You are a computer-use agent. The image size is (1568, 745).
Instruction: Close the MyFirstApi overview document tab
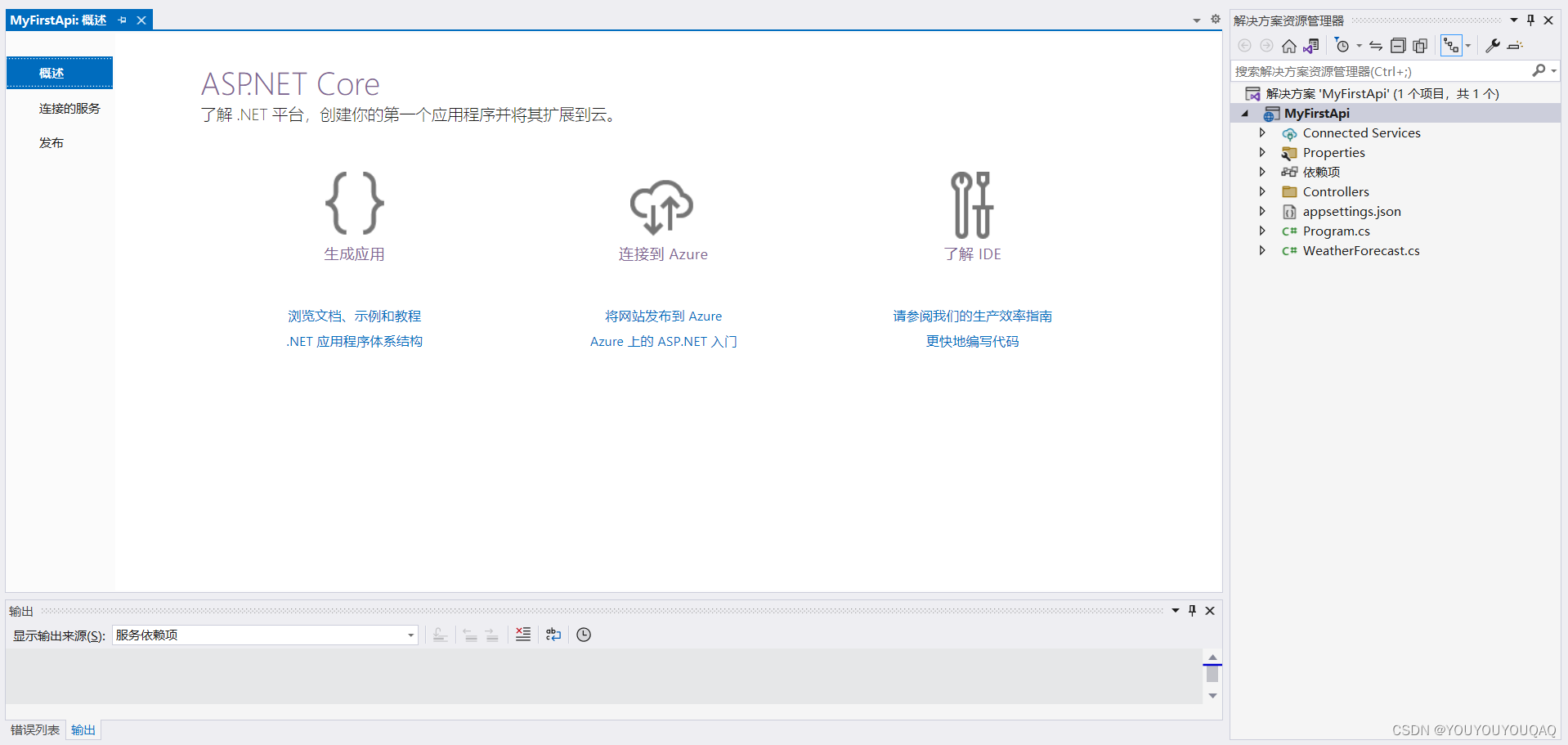(x=141, y=20)
